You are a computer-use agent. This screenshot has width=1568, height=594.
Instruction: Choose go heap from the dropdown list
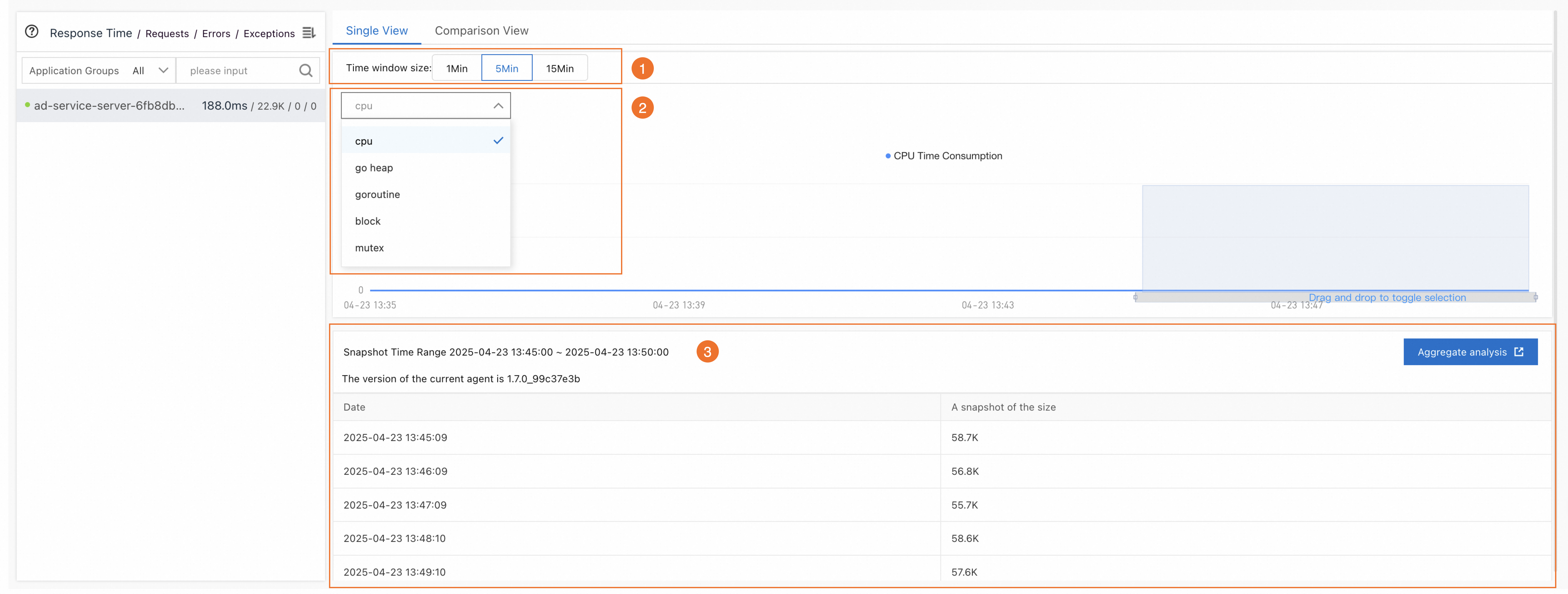(x=374, y=167)
